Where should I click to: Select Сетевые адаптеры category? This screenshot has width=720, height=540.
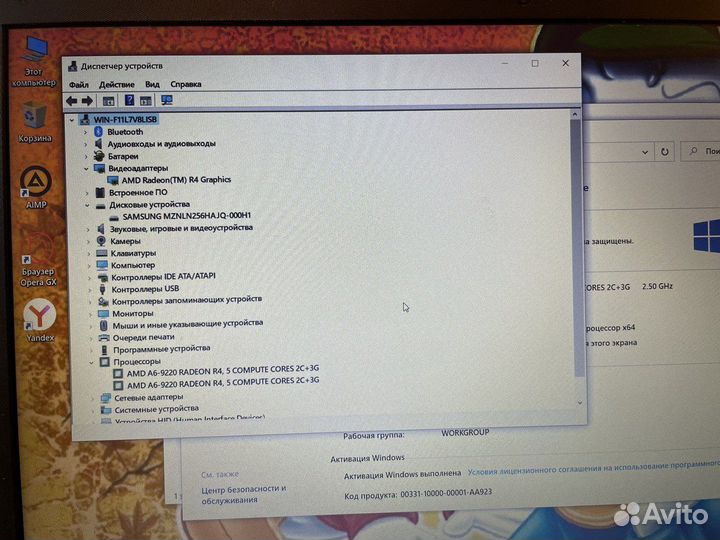148,397
